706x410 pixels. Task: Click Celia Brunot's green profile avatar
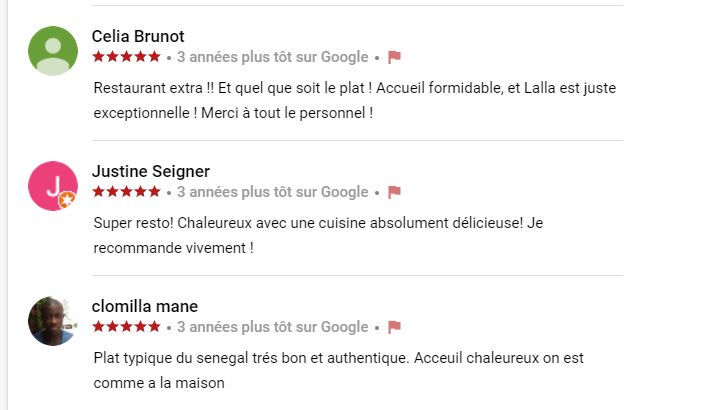53,51
